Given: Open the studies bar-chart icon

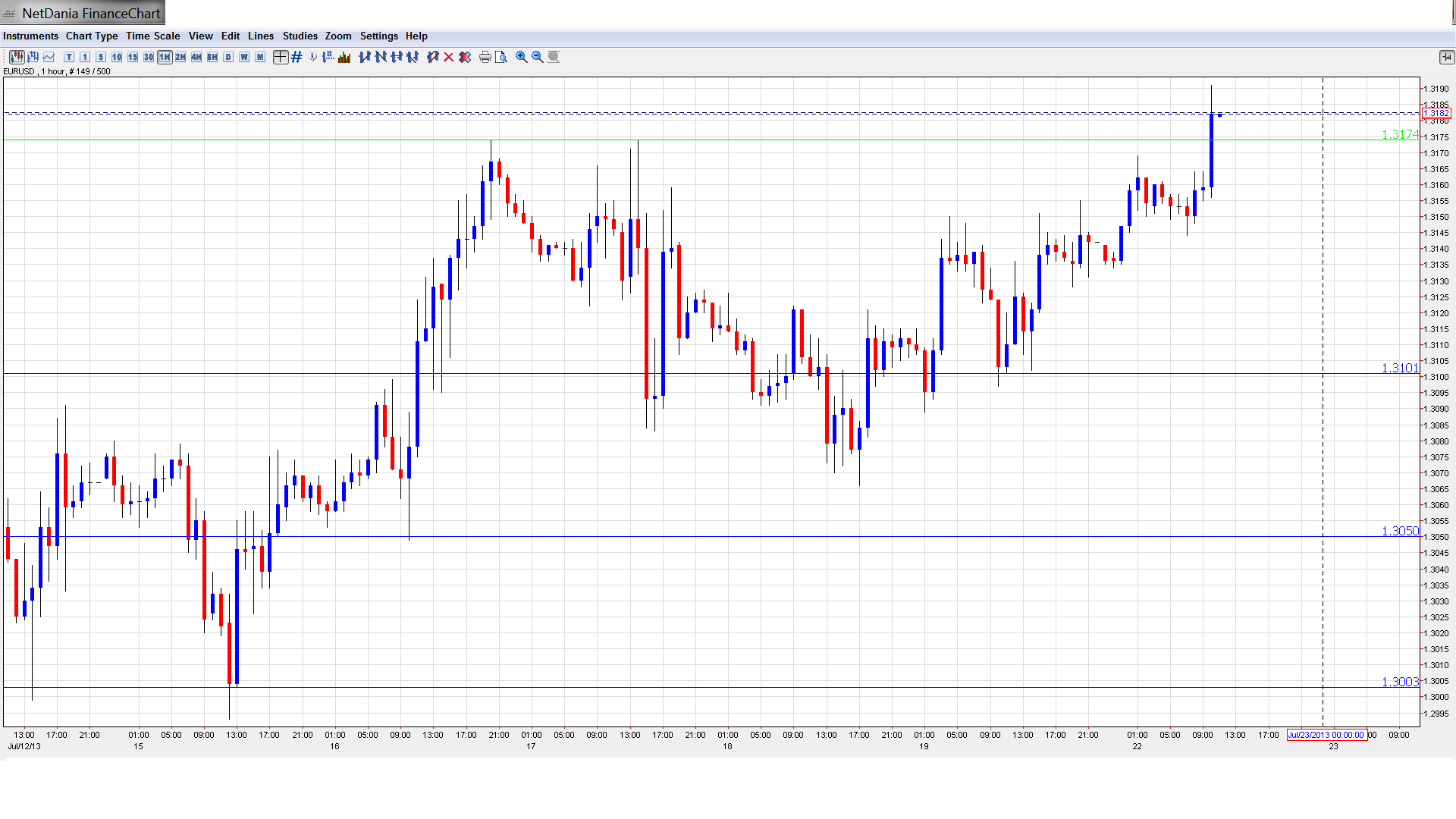Looking at the screenshot, I should pyautogui.click(x=344, y=57).
